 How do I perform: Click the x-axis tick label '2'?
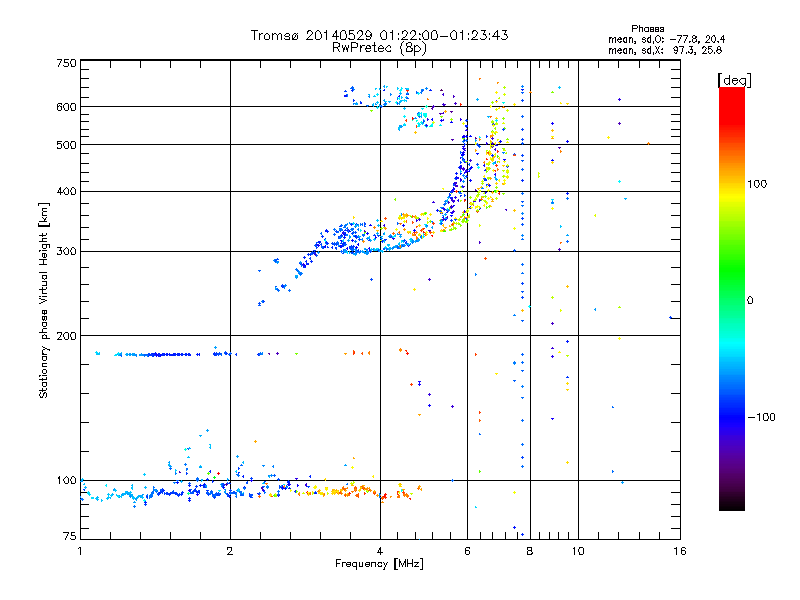(230, 551)
